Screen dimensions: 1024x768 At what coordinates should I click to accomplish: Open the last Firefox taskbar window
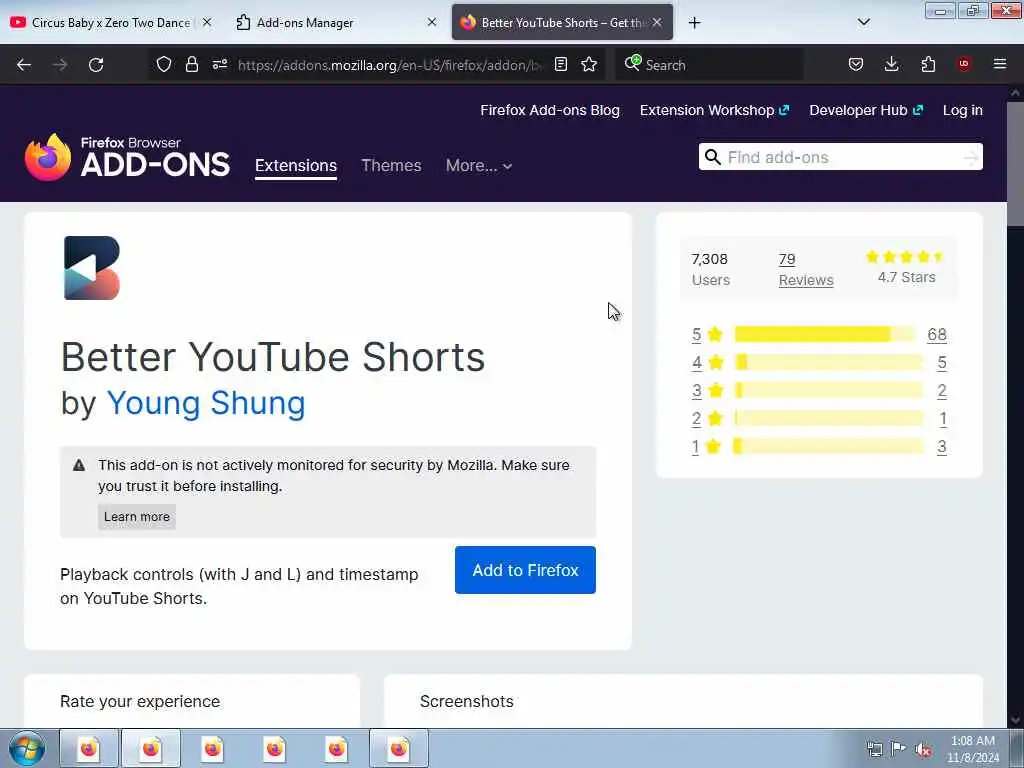399,748
